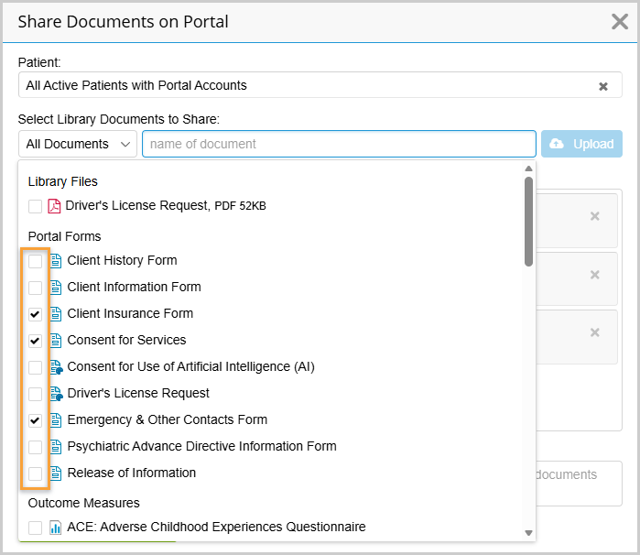The image size is (640, 555).
Task: Check the Client History Form checkbox
Action: point(35,261)
